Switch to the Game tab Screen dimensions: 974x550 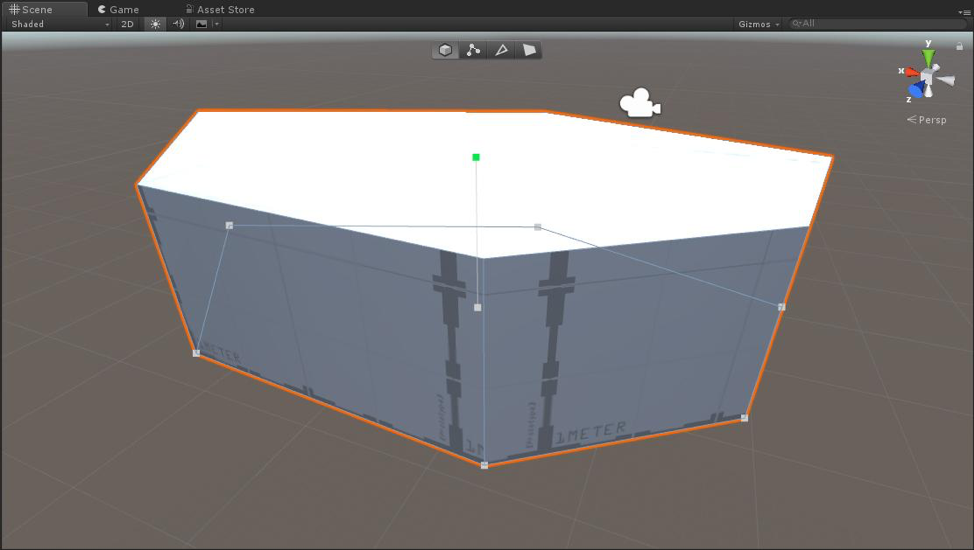click(118, 9)
